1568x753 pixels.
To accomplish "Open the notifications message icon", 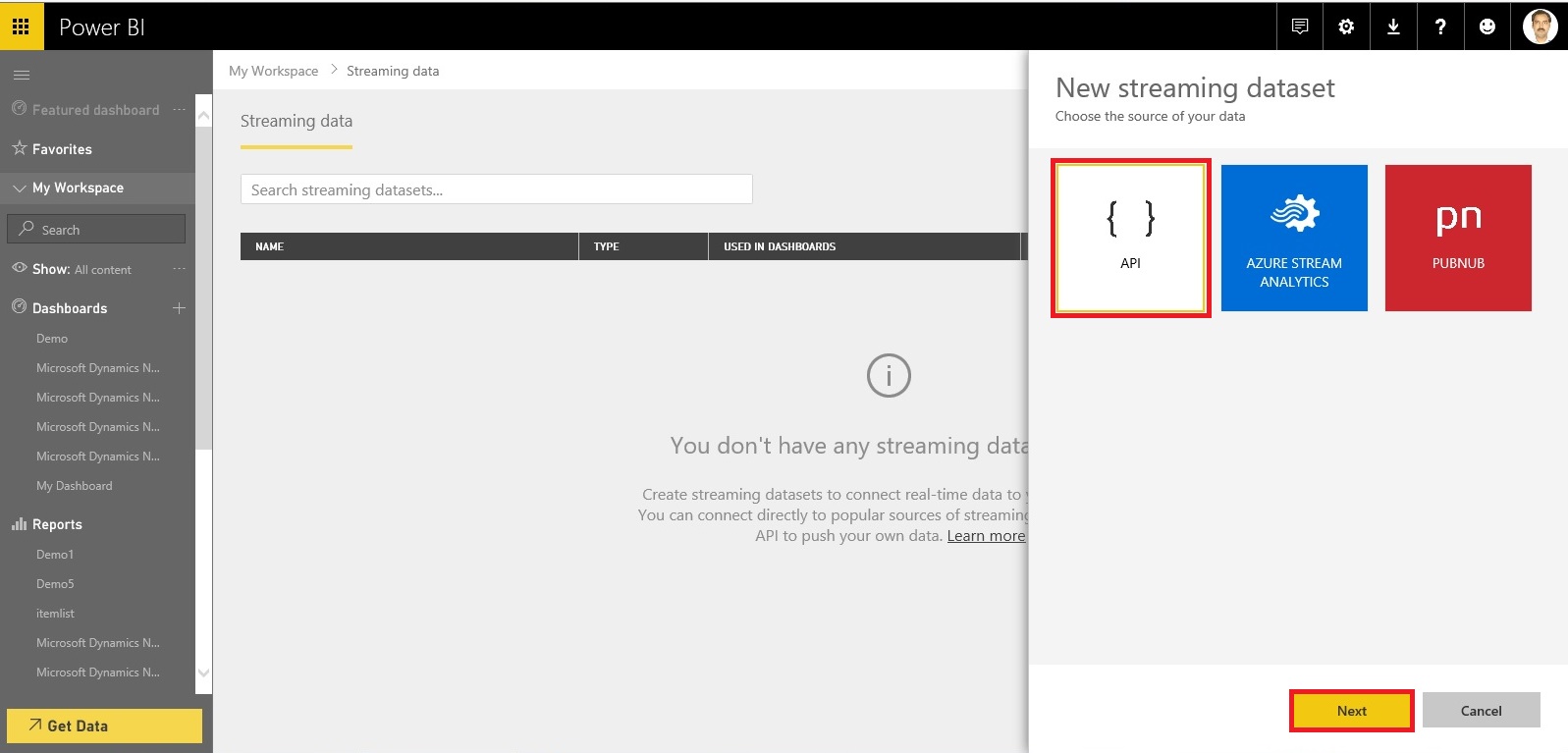I will 1300,27.
